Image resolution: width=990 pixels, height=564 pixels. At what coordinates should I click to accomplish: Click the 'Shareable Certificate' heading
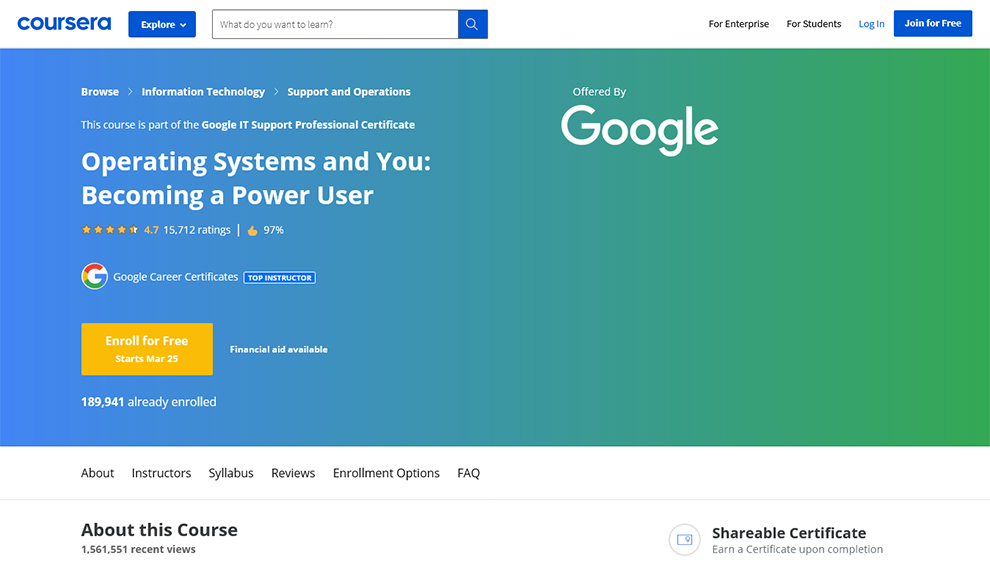click(789, 533)
